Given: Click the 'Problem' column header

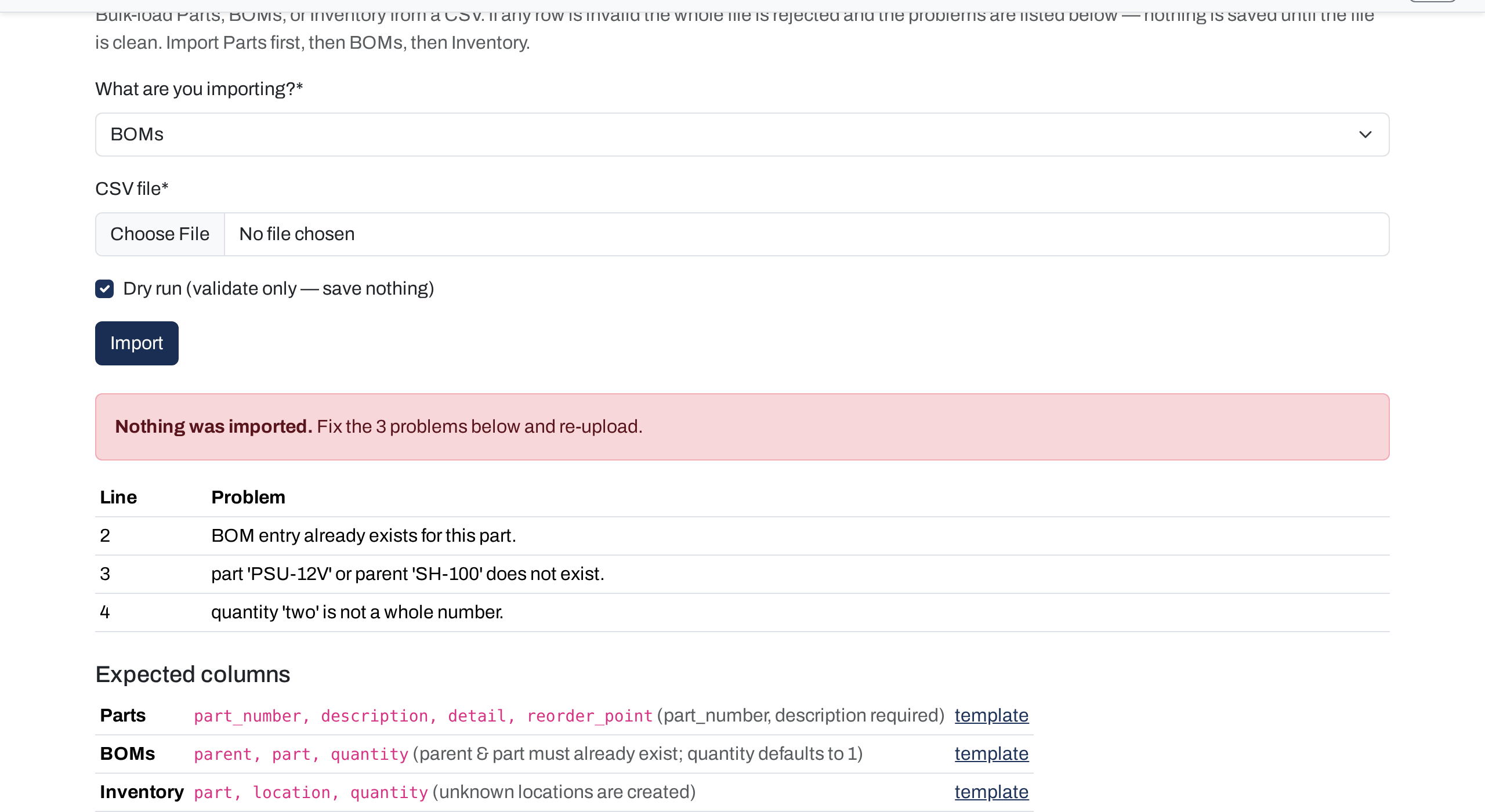Looking at the screenshot, I should coord(248,498).
